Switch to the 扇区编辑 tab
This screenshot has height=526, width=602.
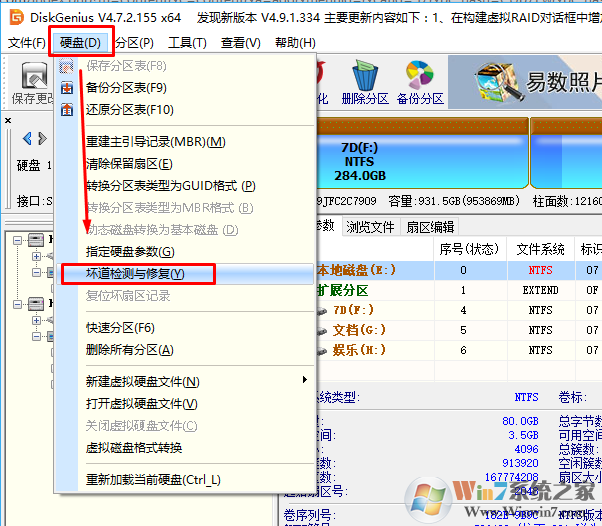tap(430, 227)
